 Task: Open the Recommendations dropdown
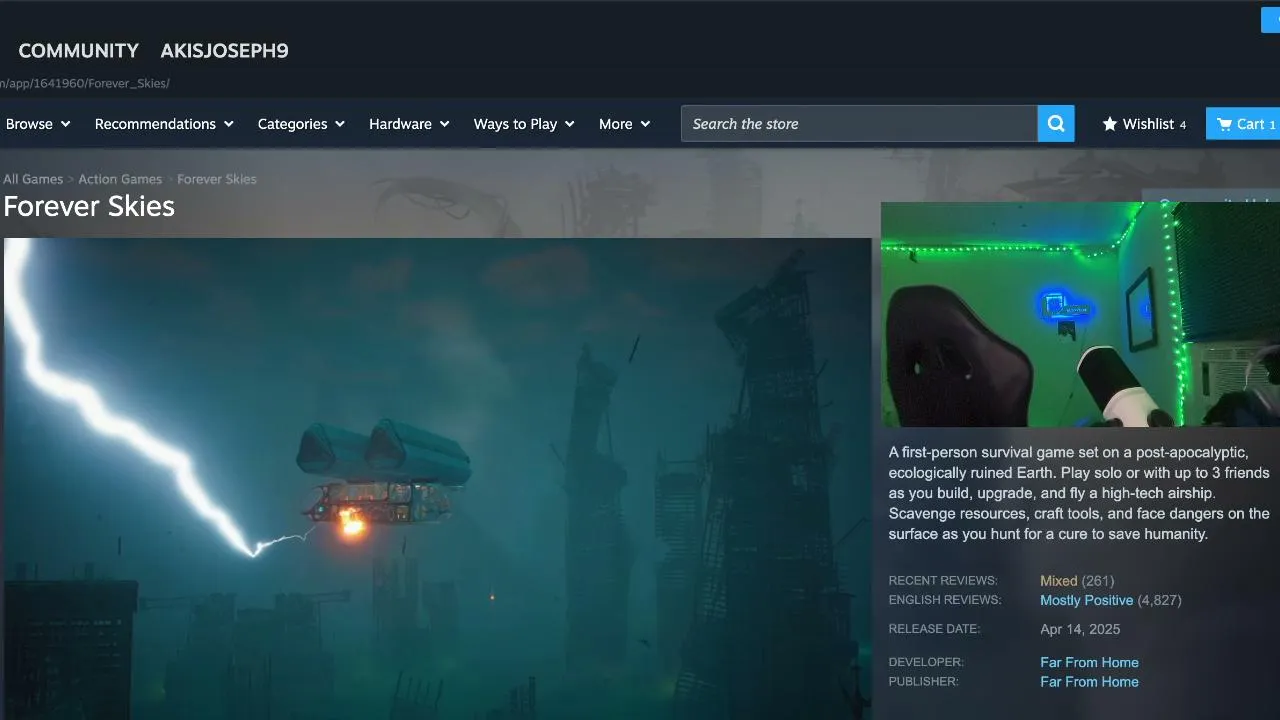(x=164, y=124)
